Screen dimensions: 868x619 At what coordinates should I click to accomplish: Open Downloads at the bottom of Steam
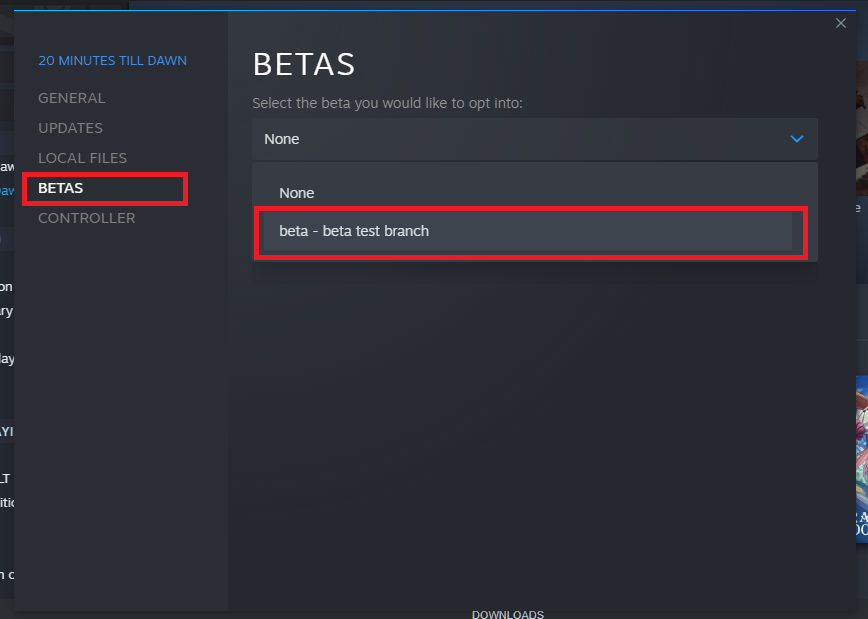click(508, 614)
